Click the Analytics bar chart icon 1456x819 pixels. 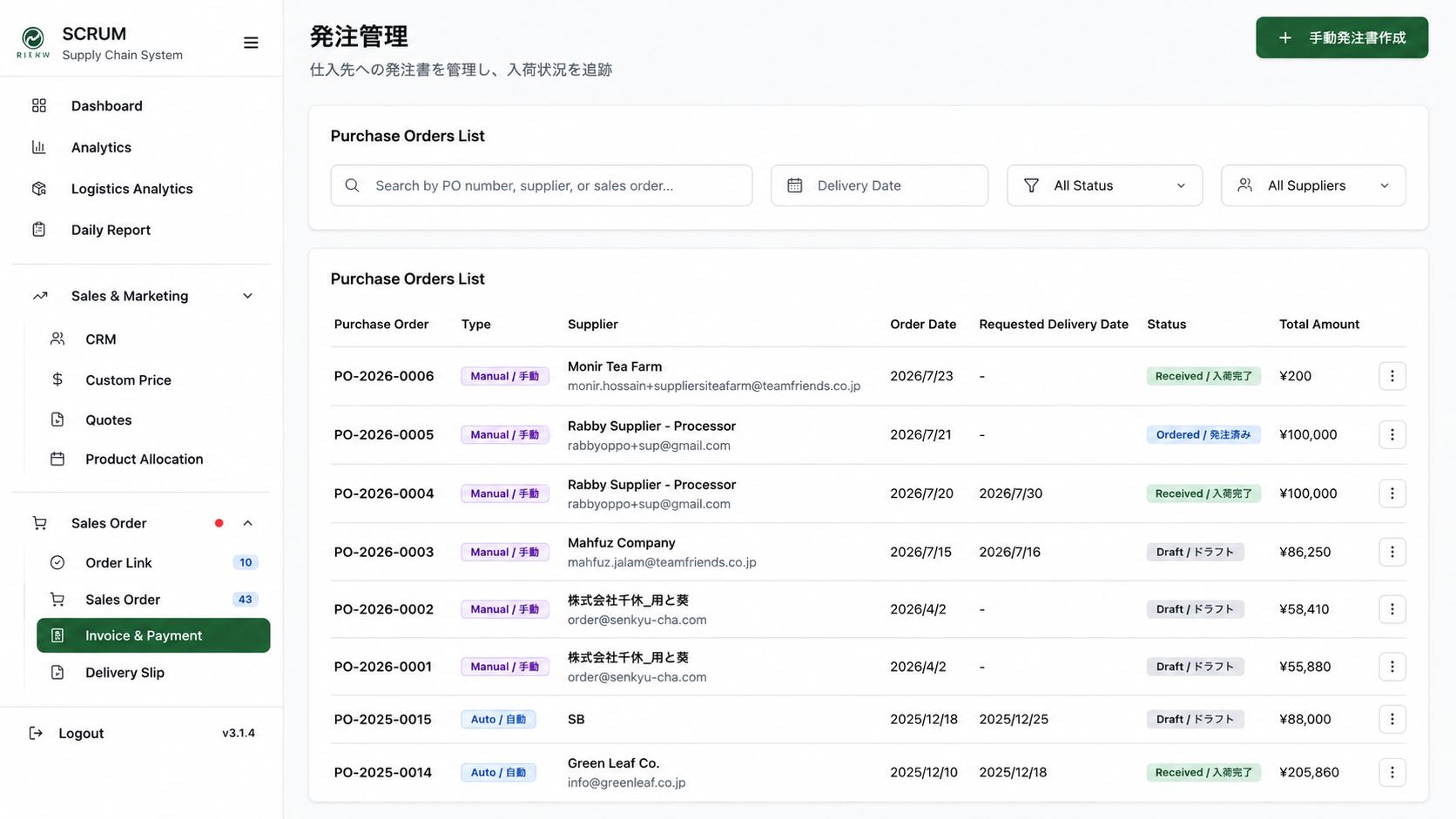pos(39,147)
